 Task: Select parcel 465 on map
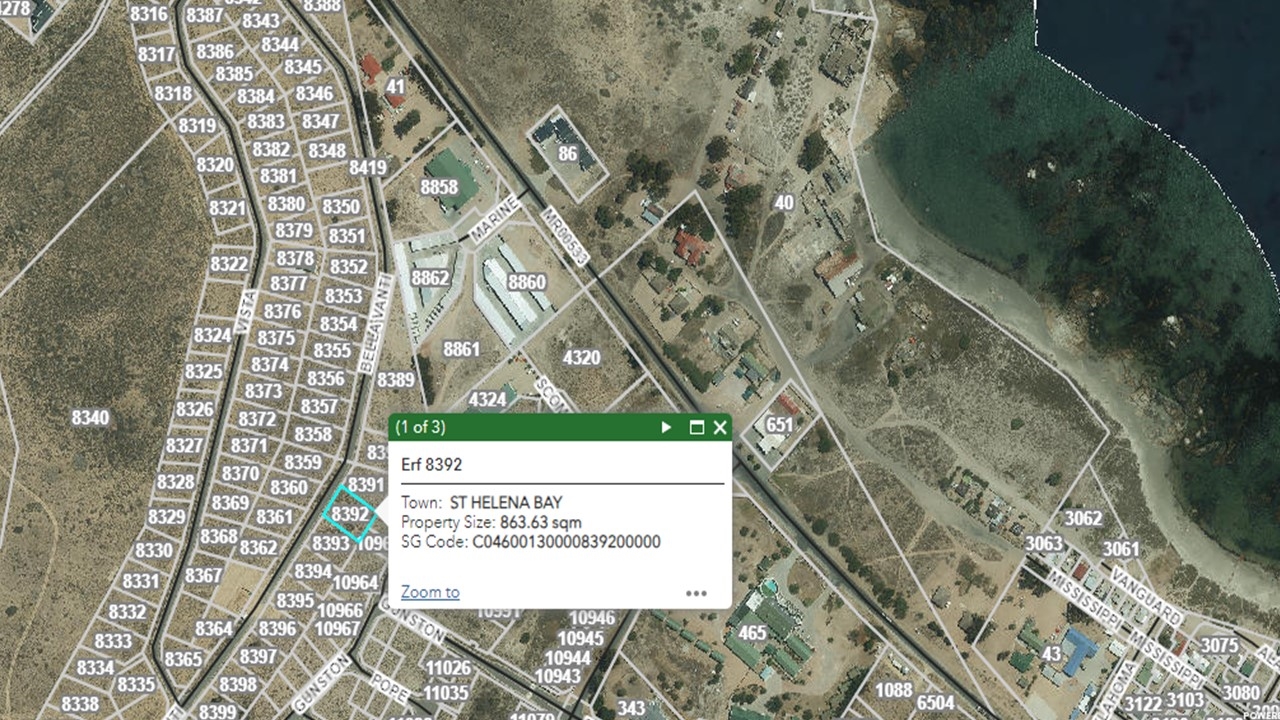click(752, 633)
